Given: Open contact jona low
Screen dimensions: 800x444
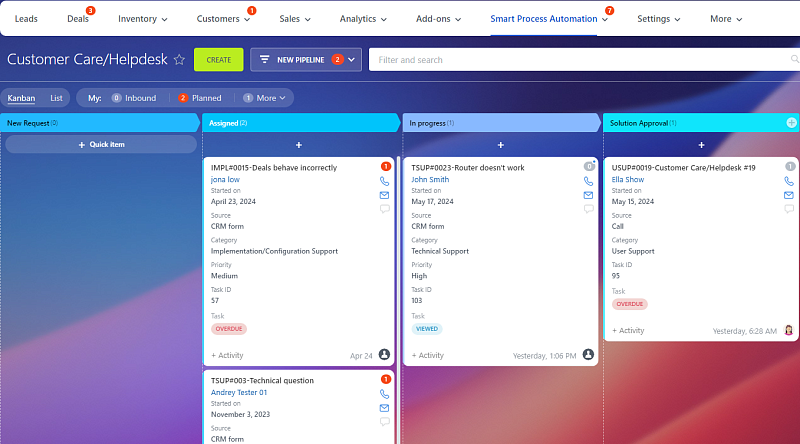Looking at the screenshot, I should click(x=225, y=180).
